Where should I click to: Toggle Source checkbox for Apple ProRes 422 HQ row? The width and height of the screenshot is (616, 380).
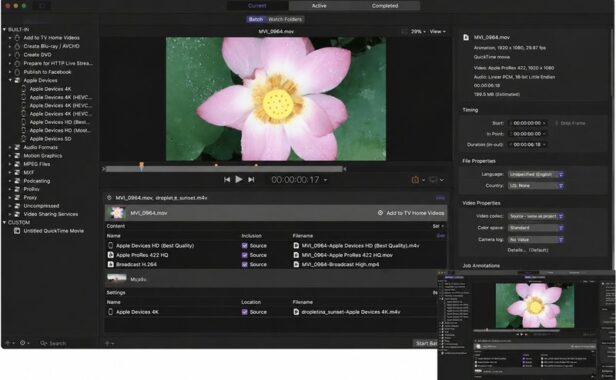(x=244, y=255)
